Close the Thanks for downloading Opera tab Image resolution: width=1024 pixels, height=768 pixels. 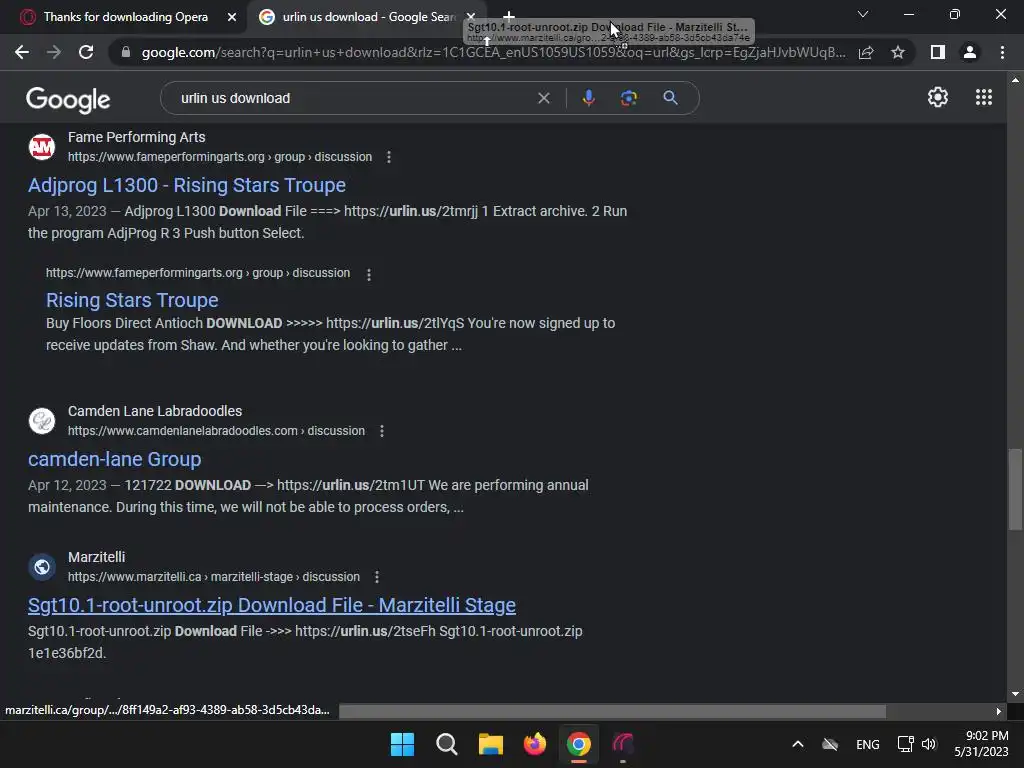coord(232,17)
